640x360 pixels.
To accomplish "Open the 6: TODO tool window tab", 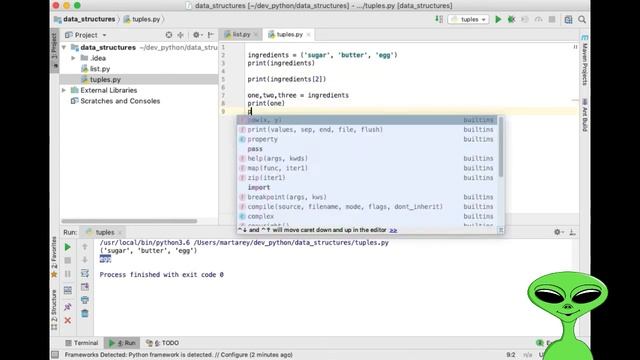I will click(x=162, y=343).
